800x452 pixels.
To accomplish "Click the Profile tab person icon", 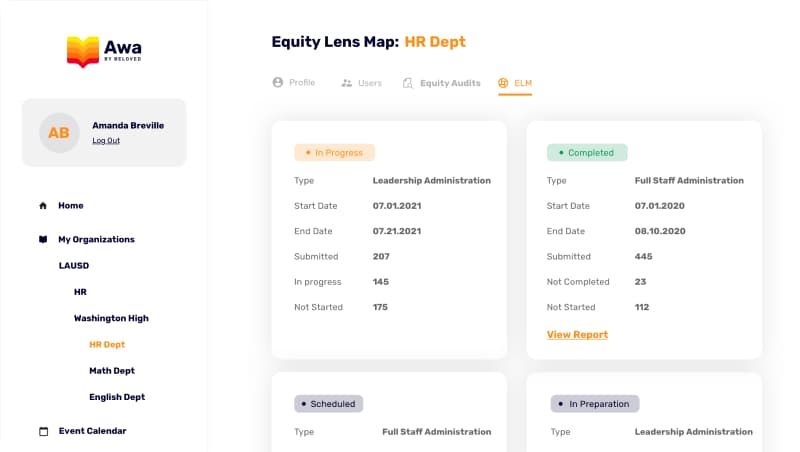I will click(x=278, y=83).
